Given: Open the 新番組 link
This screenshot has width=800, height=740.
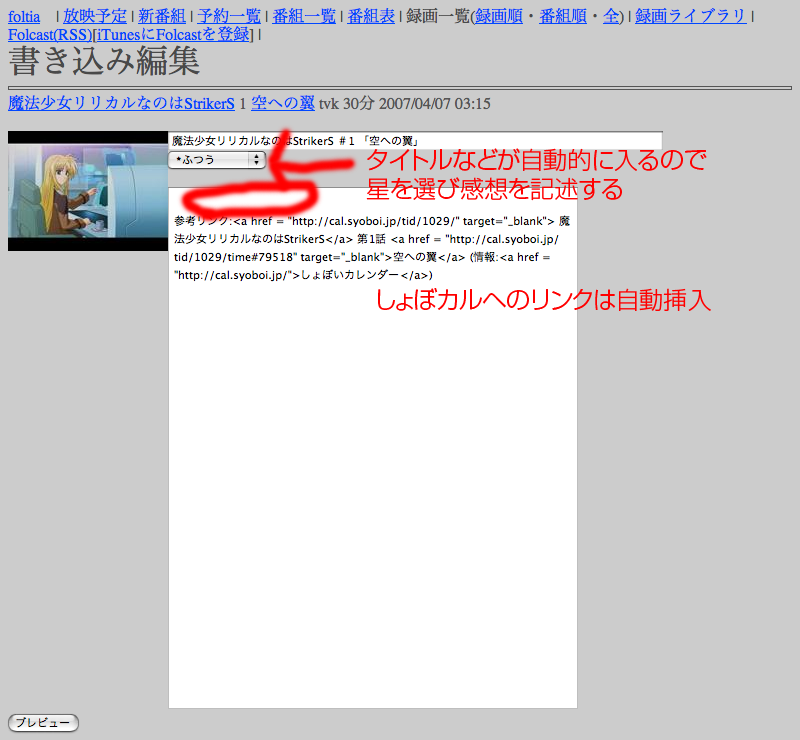Looking at the screenshot, I should point(162,16).
